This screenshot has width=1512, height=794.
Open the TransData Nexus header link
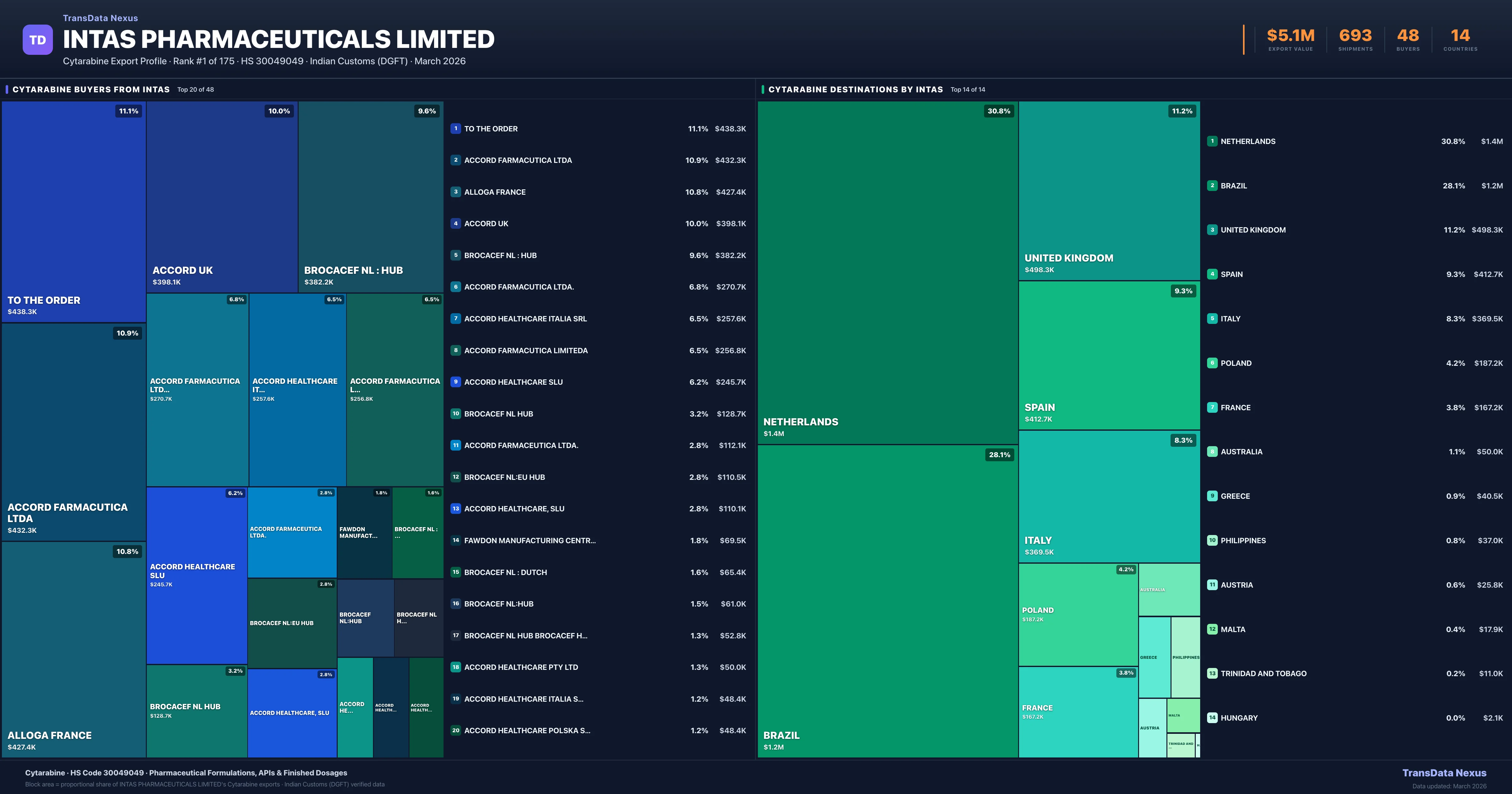tap(100, 18)
